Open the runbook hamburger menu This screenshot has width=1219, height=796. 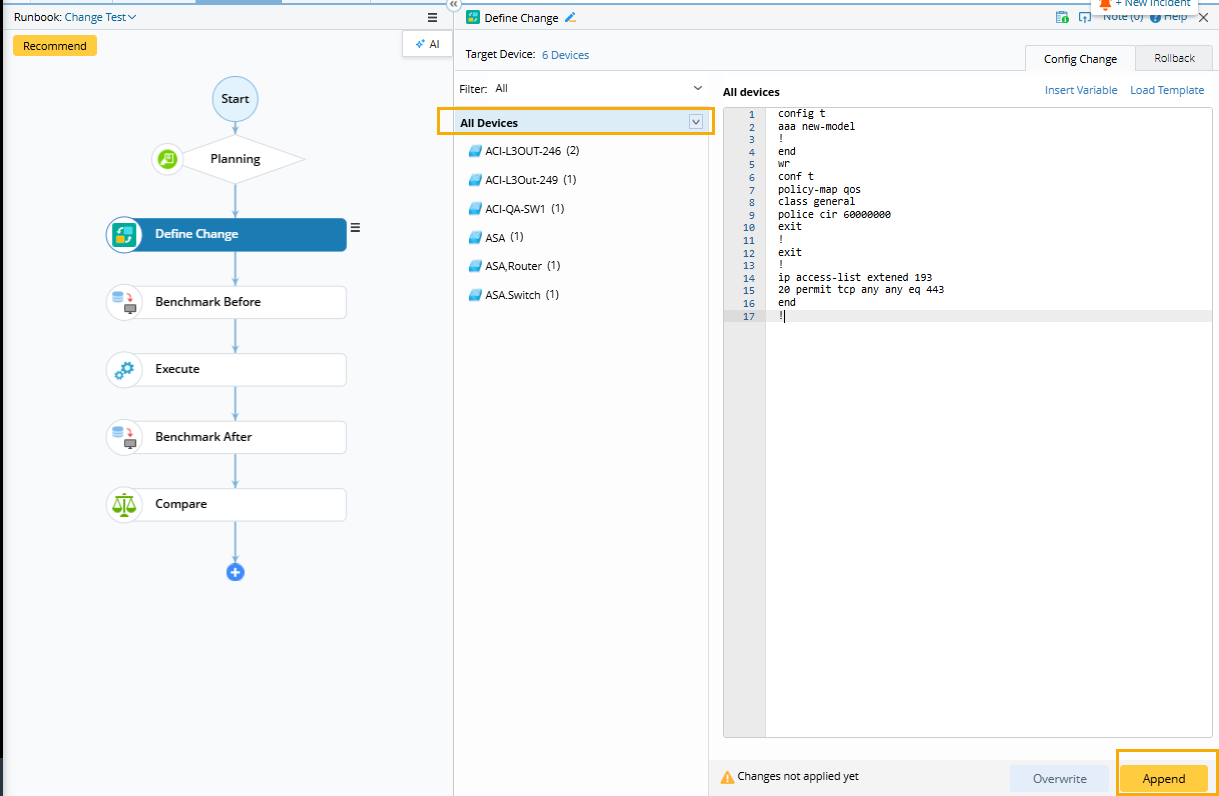432,17
